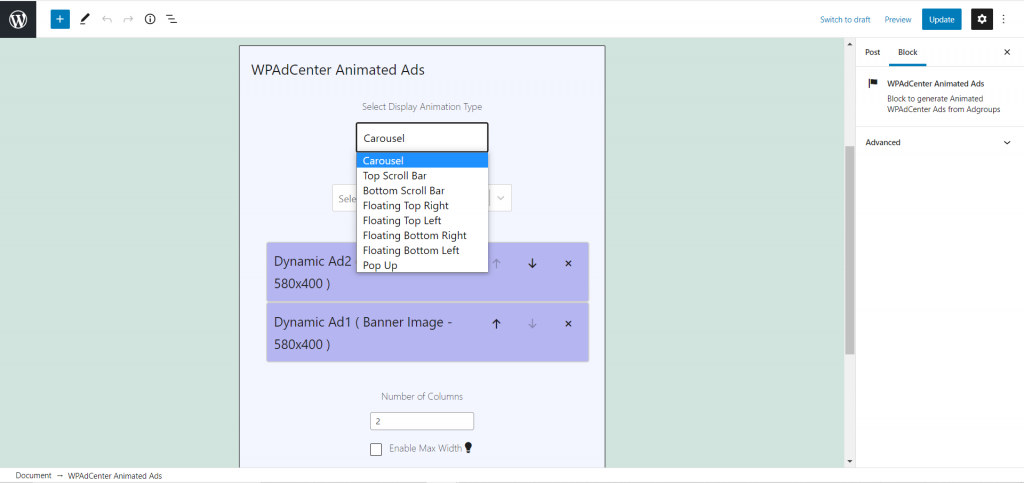Choose Floating Bottom Right option
1024x483 pixels.
422,236
